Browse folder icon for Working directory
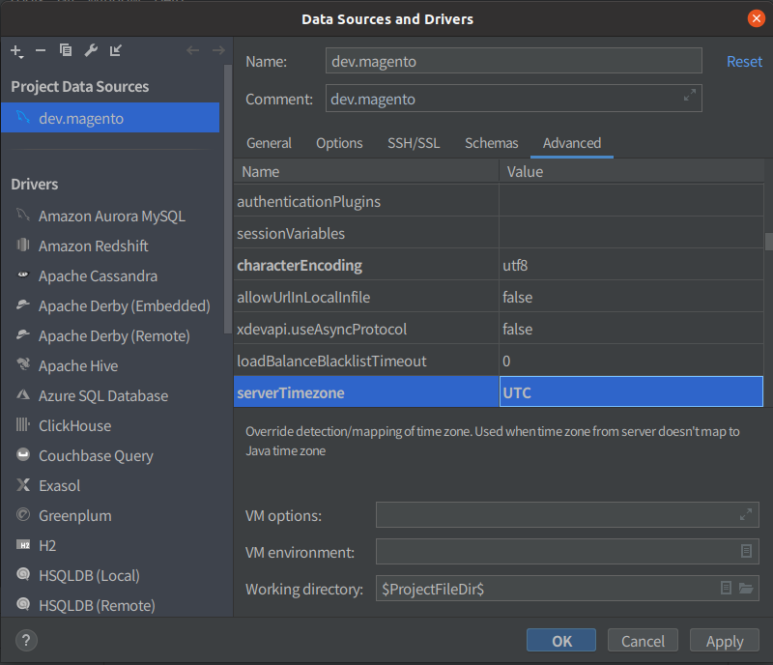 [x=746, y=588]
